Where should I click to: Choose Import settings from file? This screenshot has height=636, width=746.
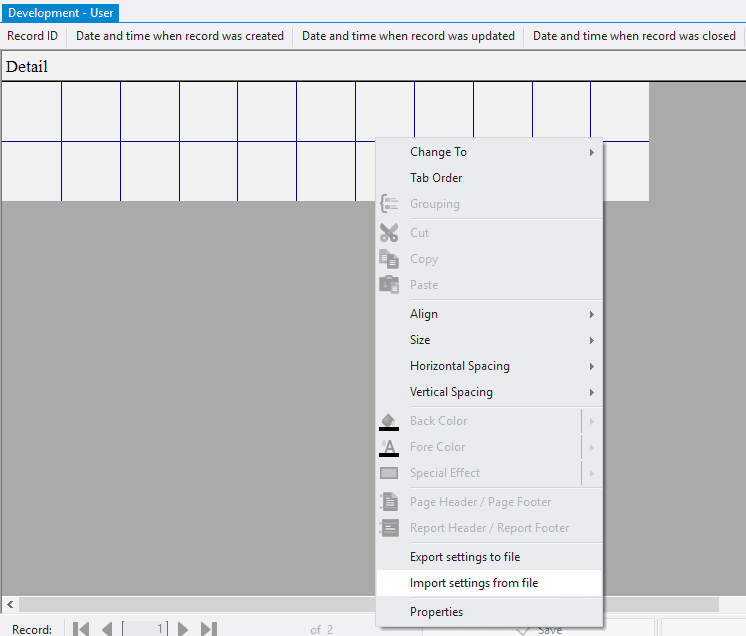474,583
